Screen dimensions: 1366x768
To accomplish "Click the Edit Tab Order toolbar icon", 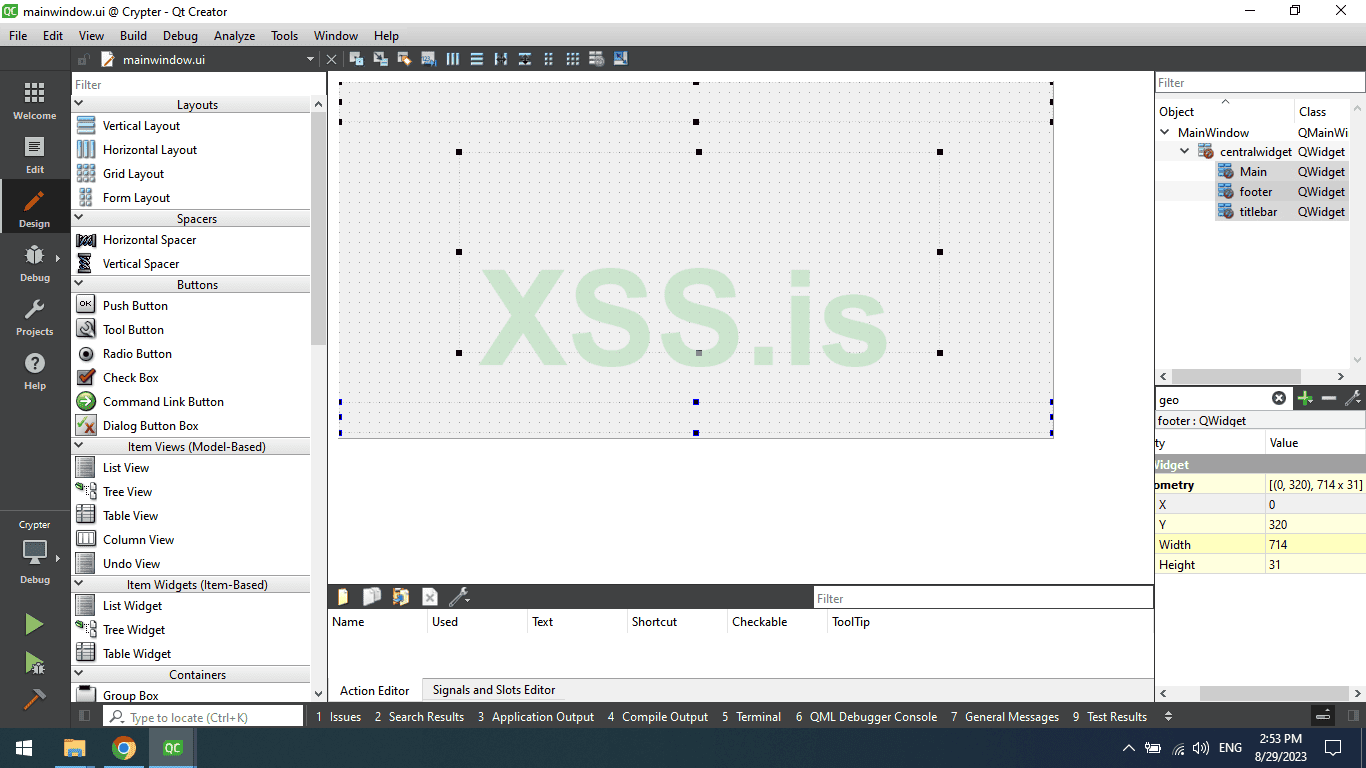I will pyautogui.click(x=428, y=58).
